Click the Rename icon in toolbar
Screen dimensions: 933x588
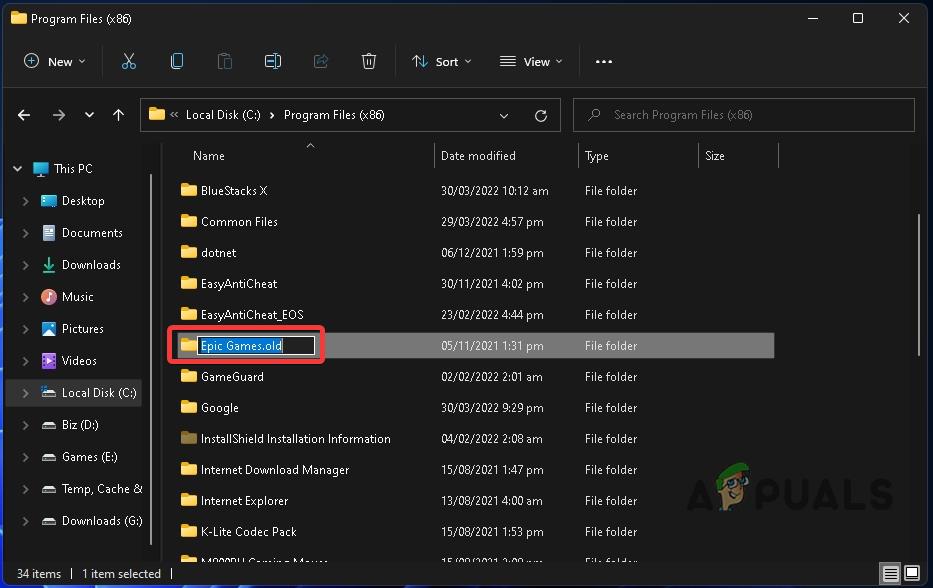[x=273, y=61]
